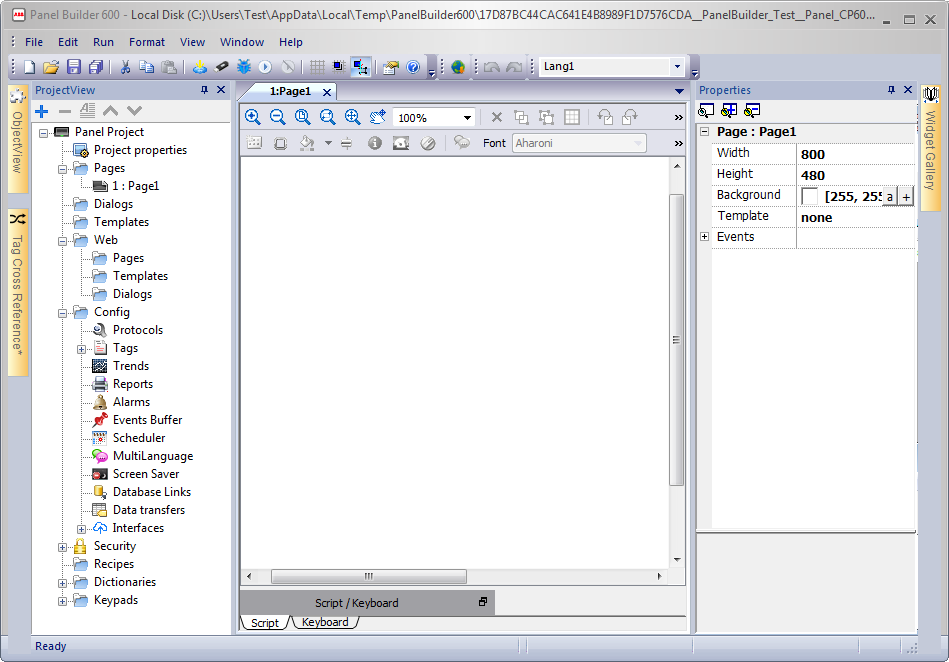Viewport: 949px width, 662px height.
Task: Open the Widget Gallery side panel
Action: tap(930, 147)
